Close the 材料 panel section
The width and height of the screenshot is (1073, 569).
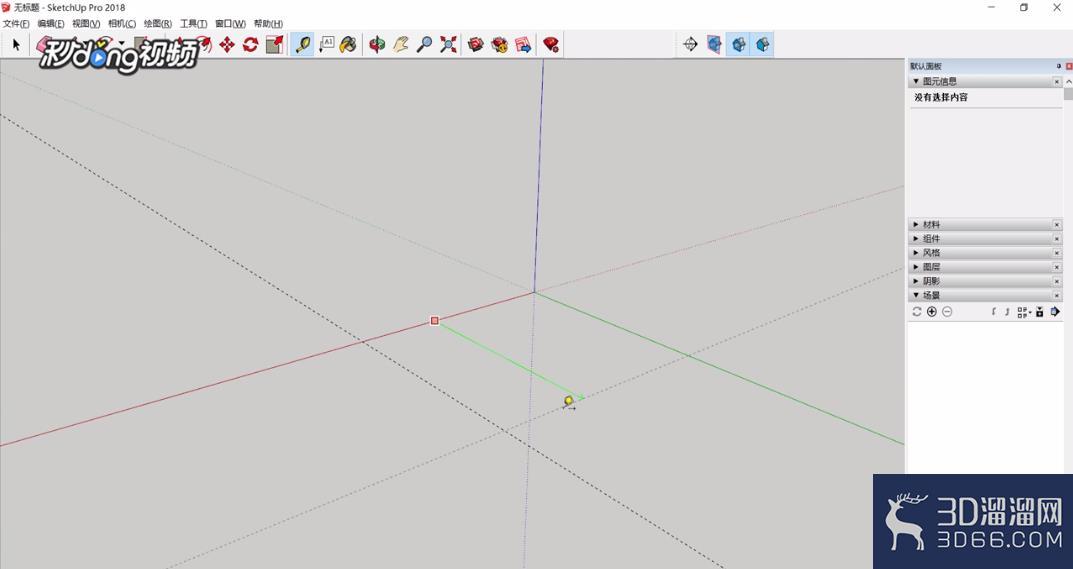click(x=1057, y=225)
